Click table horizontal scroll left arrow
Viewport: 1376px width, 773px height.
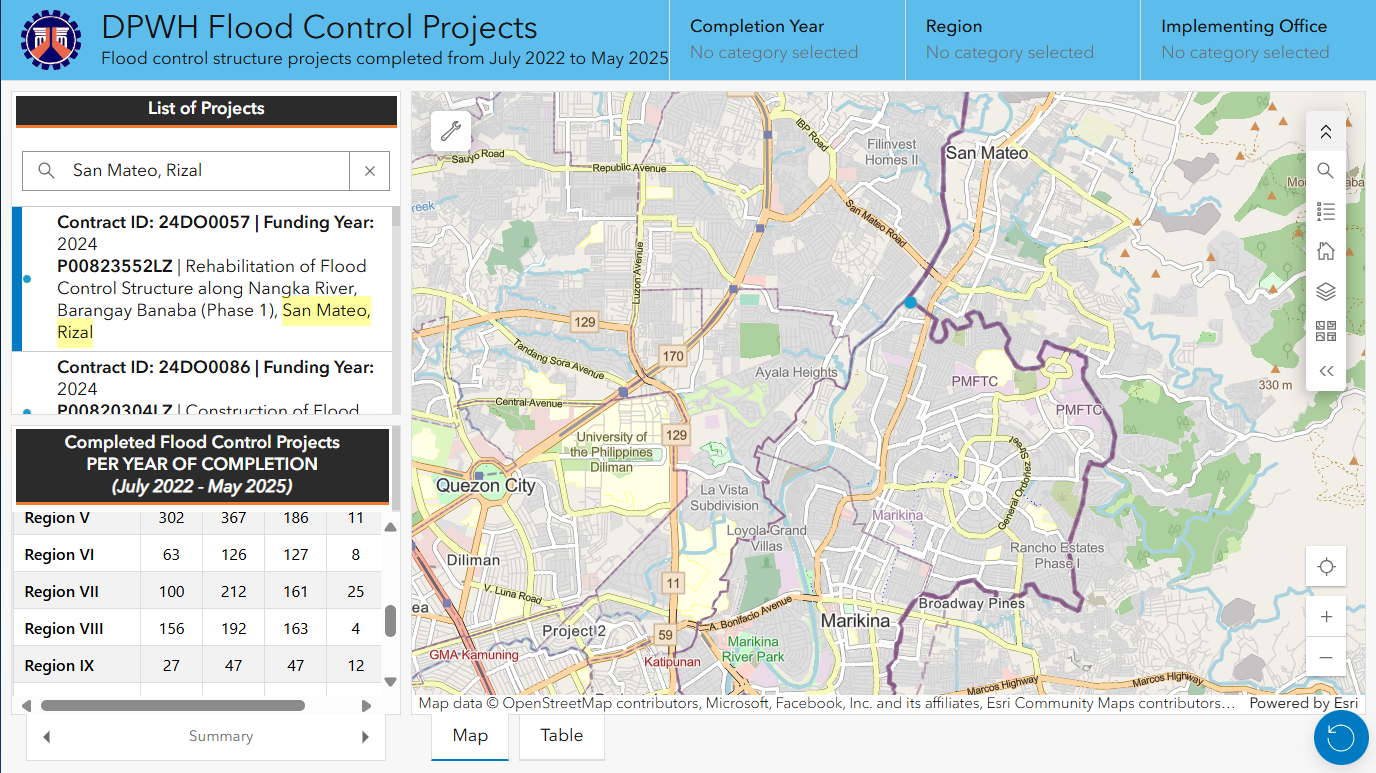click(26, 705)
